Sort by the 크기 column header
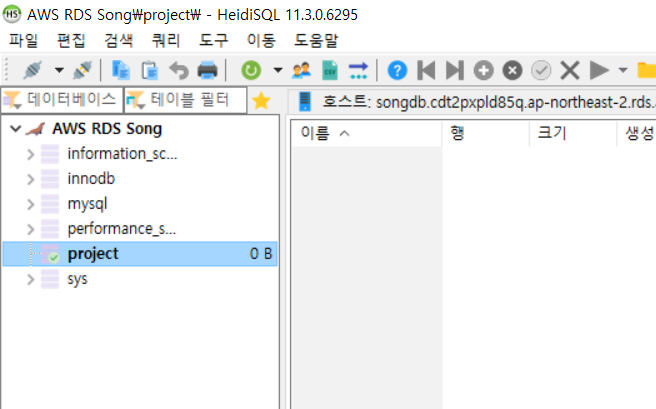The image size is (656, 409). [x=573, y=133]
